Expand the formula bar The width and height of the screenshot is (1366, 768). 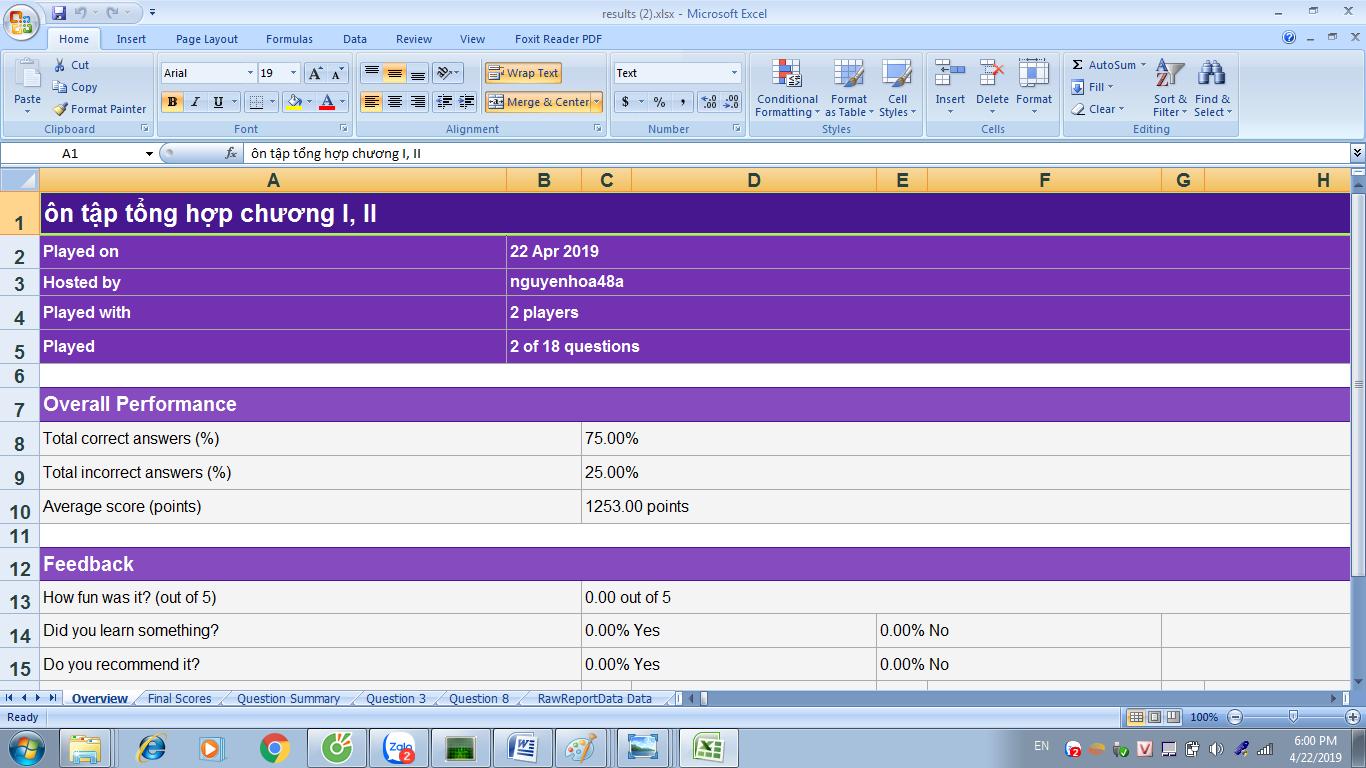tap(1357, 153)
